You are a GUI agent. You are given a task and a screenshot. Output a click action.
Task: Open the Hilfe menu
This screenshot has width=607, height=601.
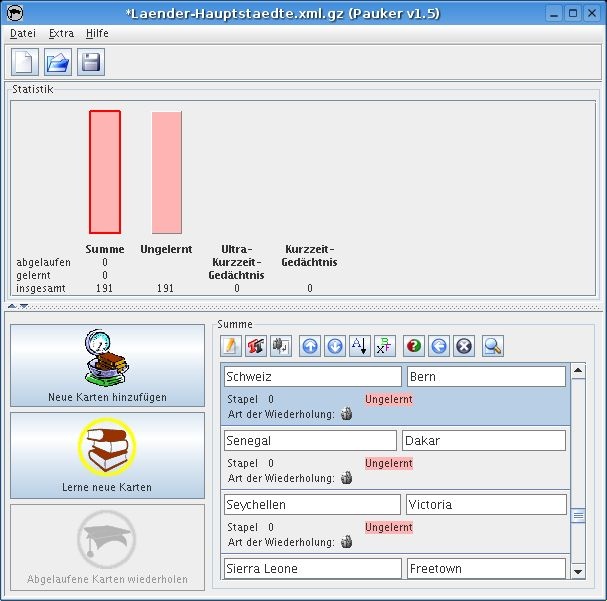[x=97, y=34]
